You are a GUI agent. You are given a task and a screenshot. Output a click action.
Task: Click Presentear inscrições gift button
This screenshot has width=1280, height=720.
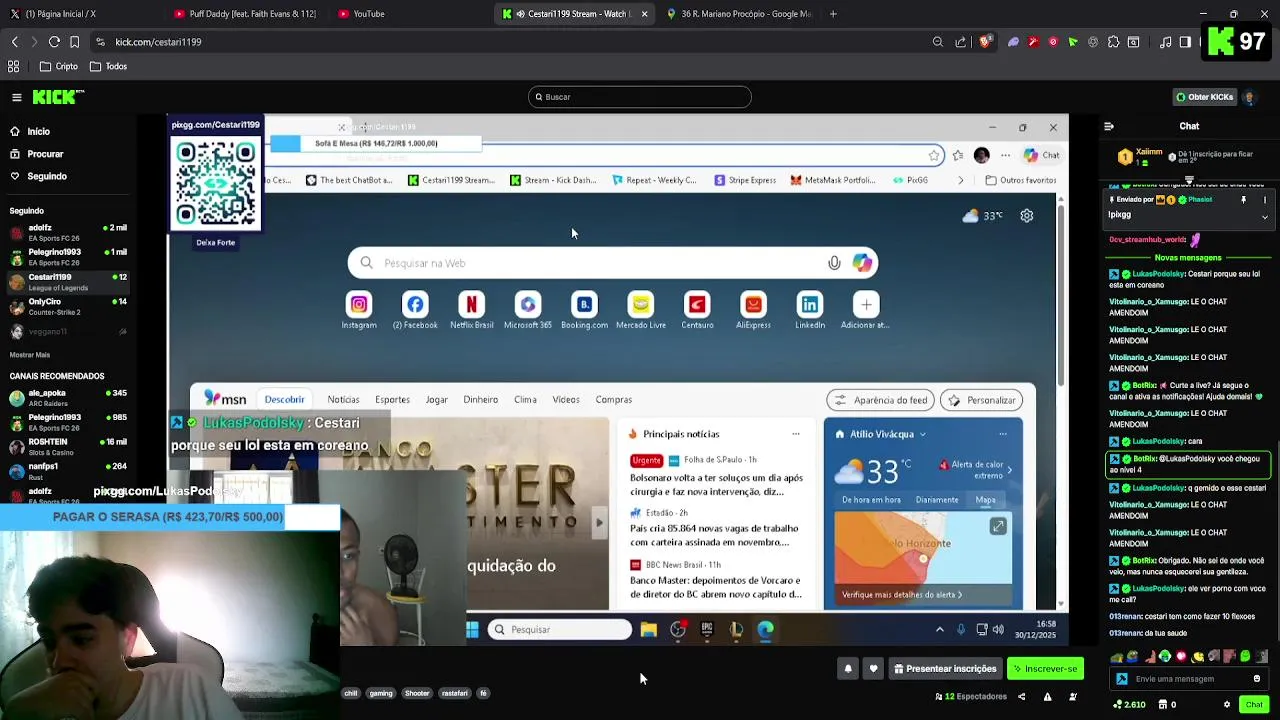tap(945, 669)
